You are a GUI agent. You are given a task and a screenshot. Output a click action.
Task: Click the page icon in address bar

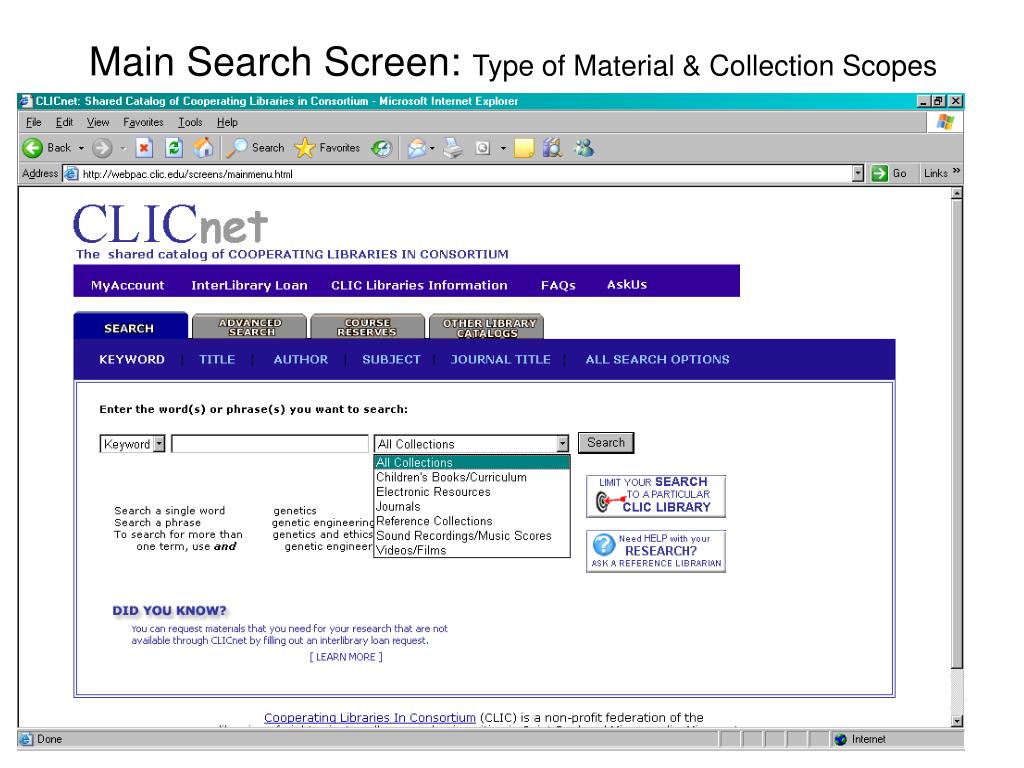click(71, 174)
